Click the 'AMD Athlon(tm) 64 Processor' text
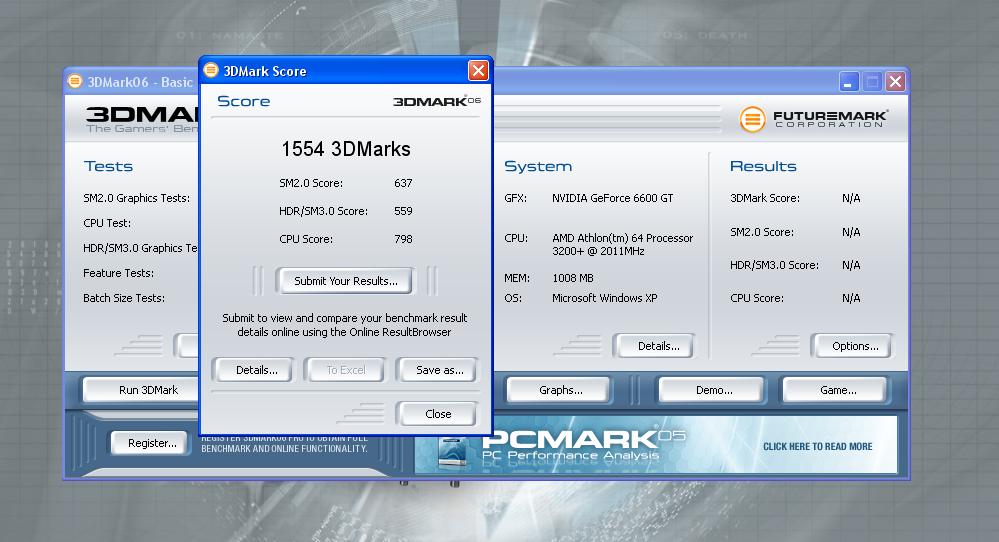 [x=622, y=238]
